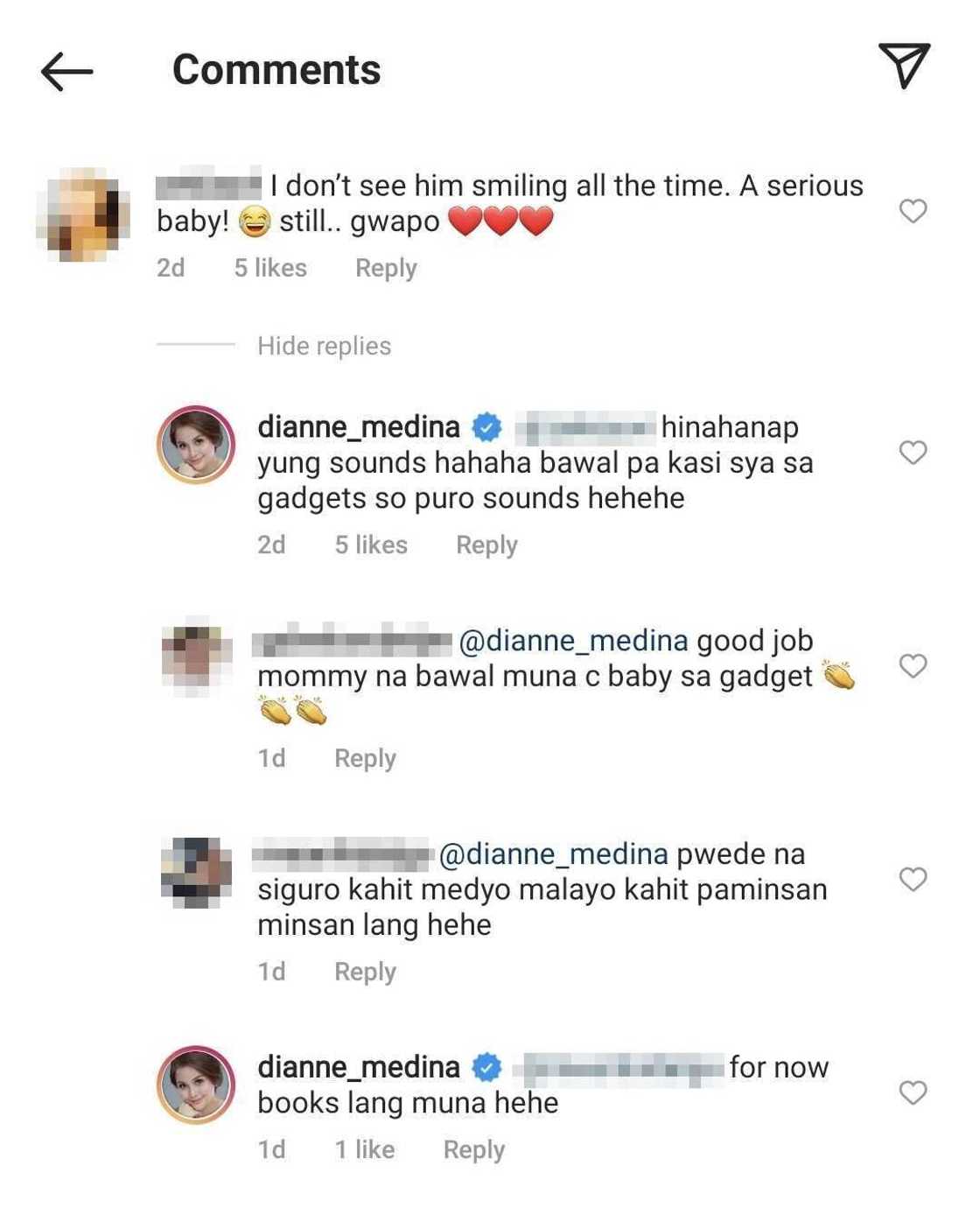
Task: Tap @dianne_medina mention in "good job" reply
Action: pyautogui.click(x=573, y=641)
